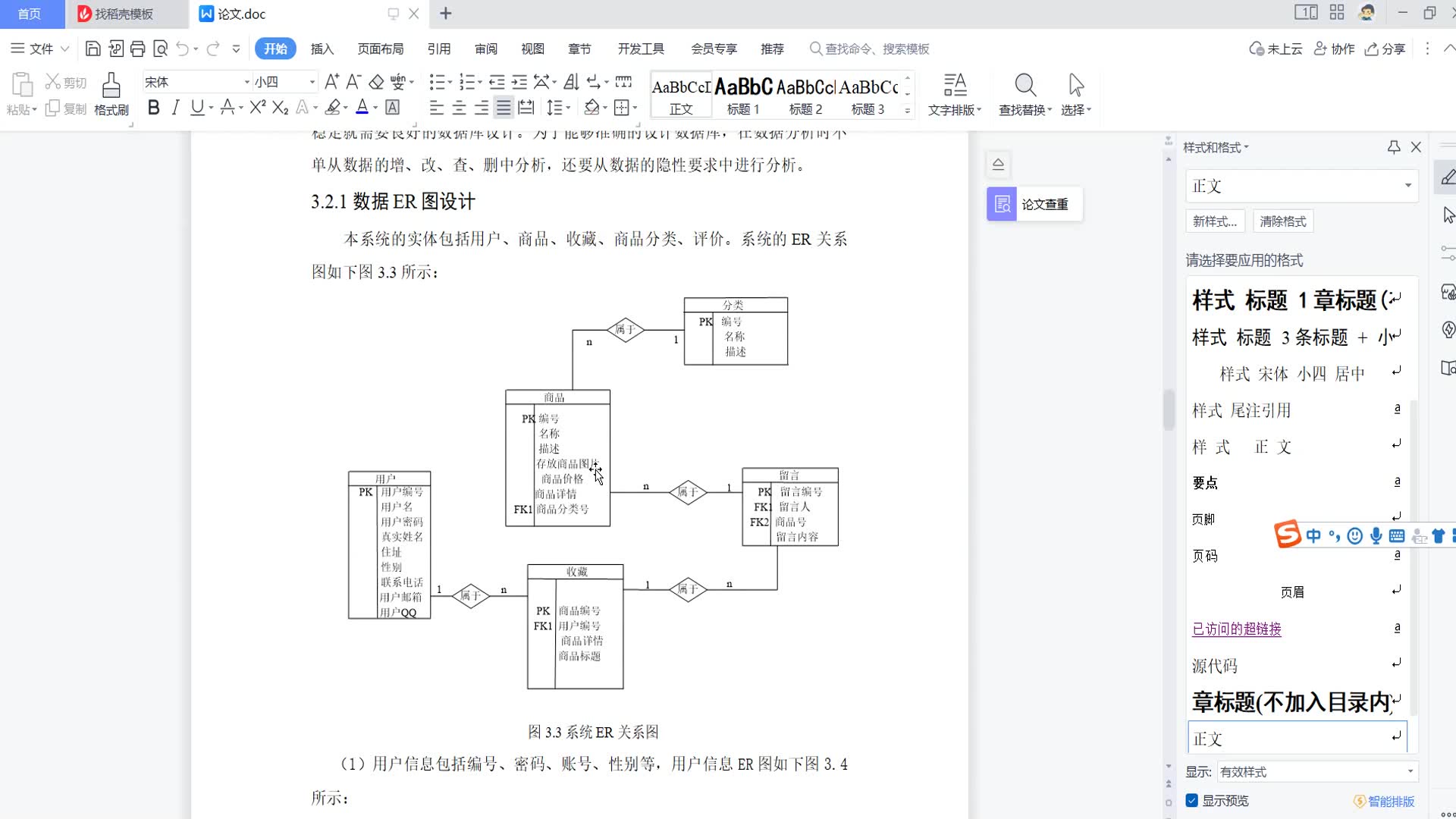Screen dimensions: 1456x819
Task: Toggle Underline formatting
Action: tap(197, 108)
